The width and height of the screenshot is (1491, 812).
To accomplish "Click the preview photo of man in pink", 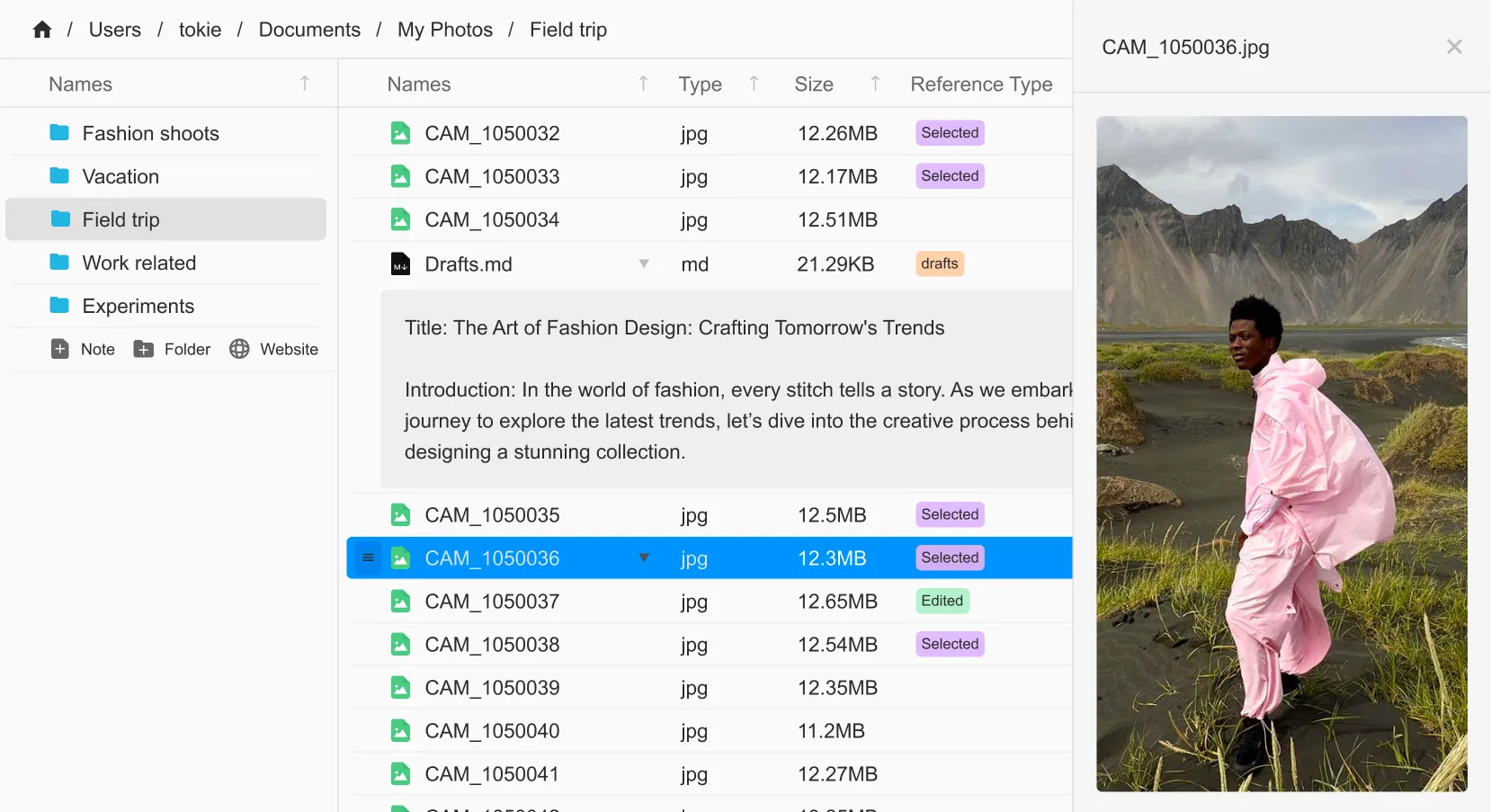I will click(x=1281, y=453).
